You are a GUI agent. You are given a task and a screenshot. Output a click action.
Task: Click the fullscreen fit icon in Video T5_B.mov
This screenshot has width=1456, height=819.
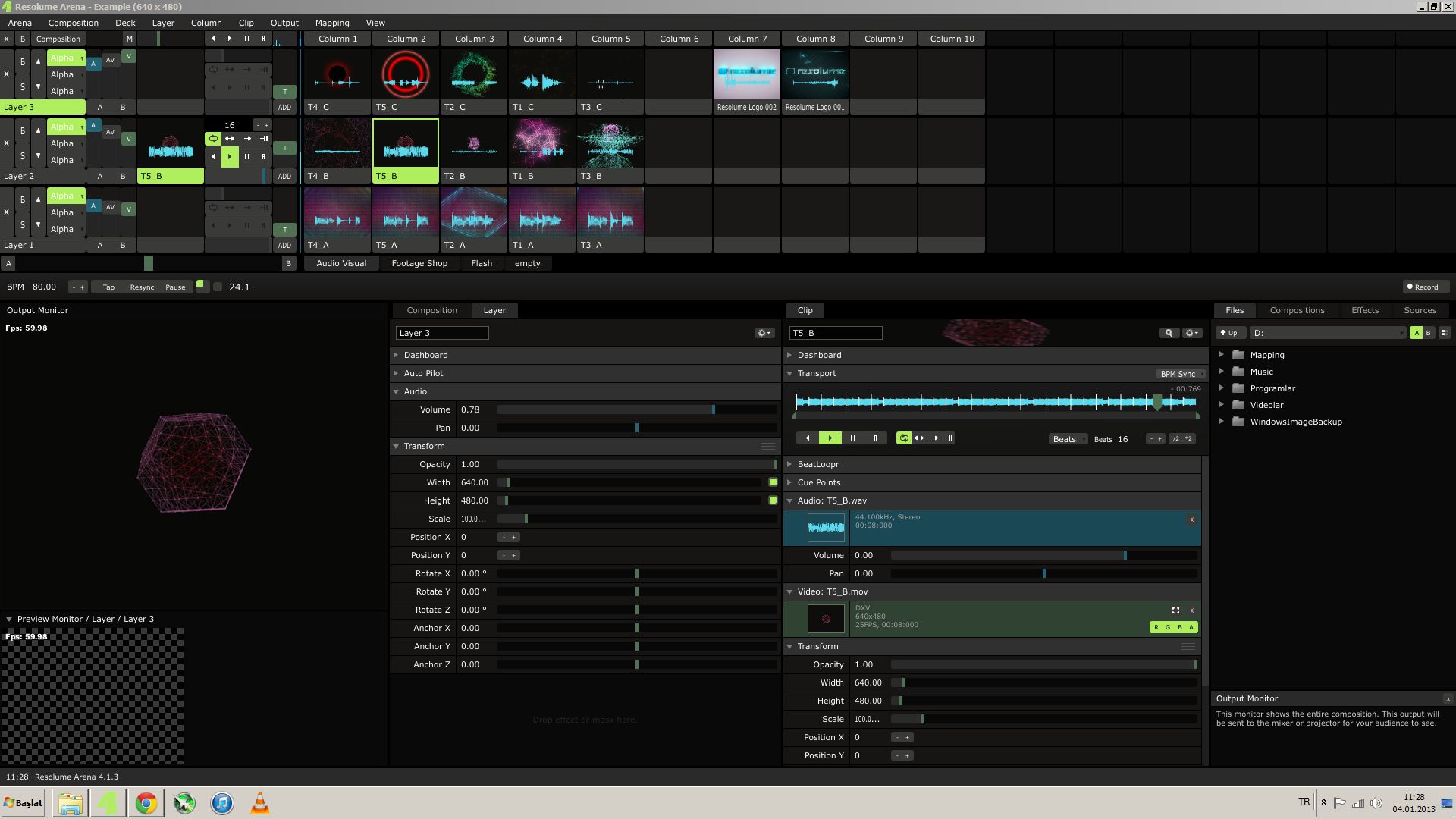[1175, 610]
